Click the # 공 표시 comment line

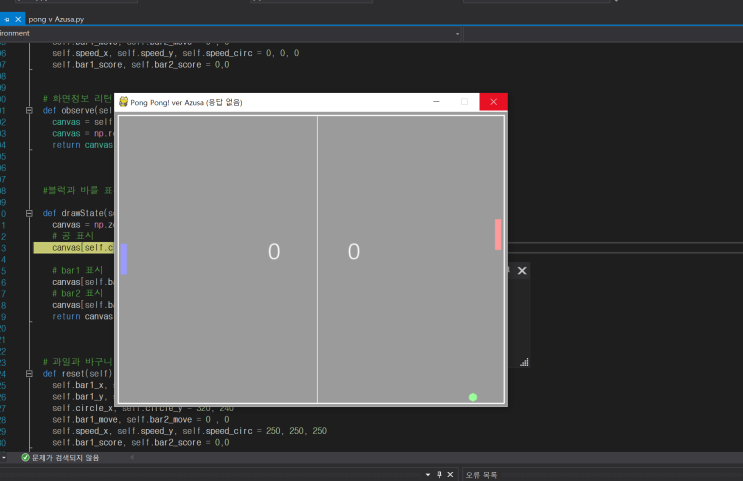coord(73,236)
